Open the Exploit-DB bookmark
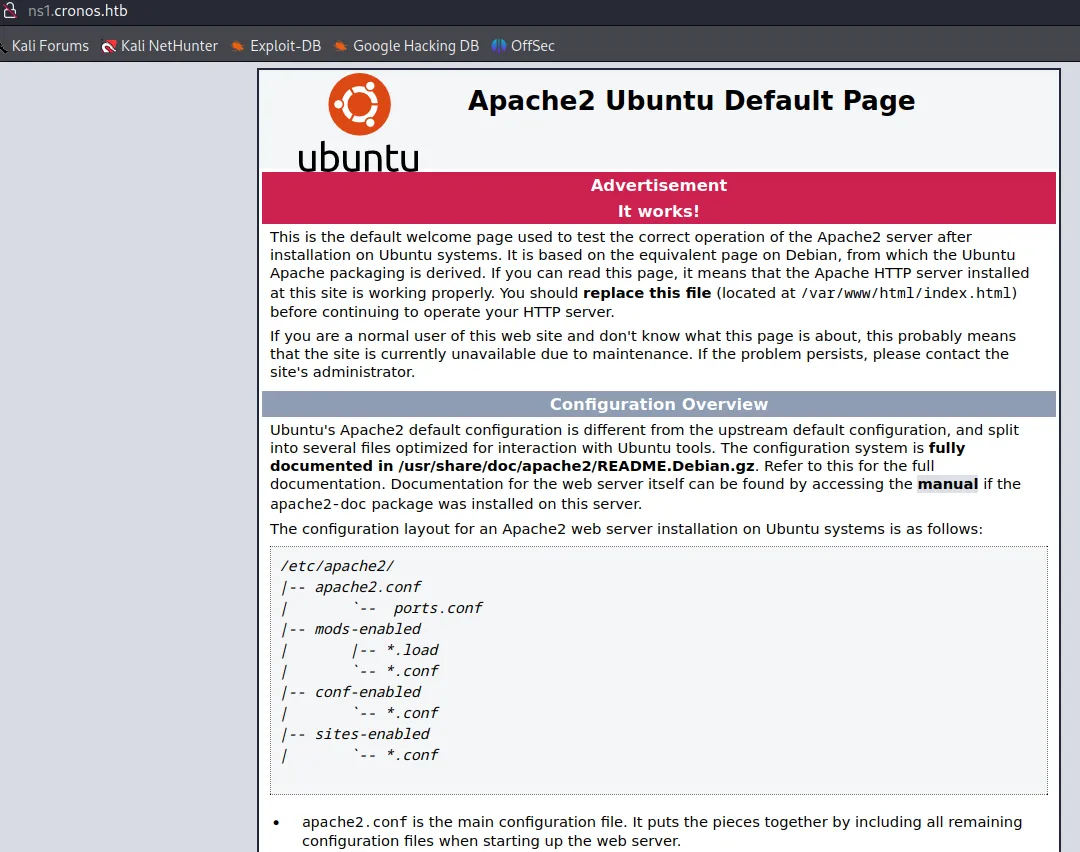Screen dimensions: 1080x852 276,46
